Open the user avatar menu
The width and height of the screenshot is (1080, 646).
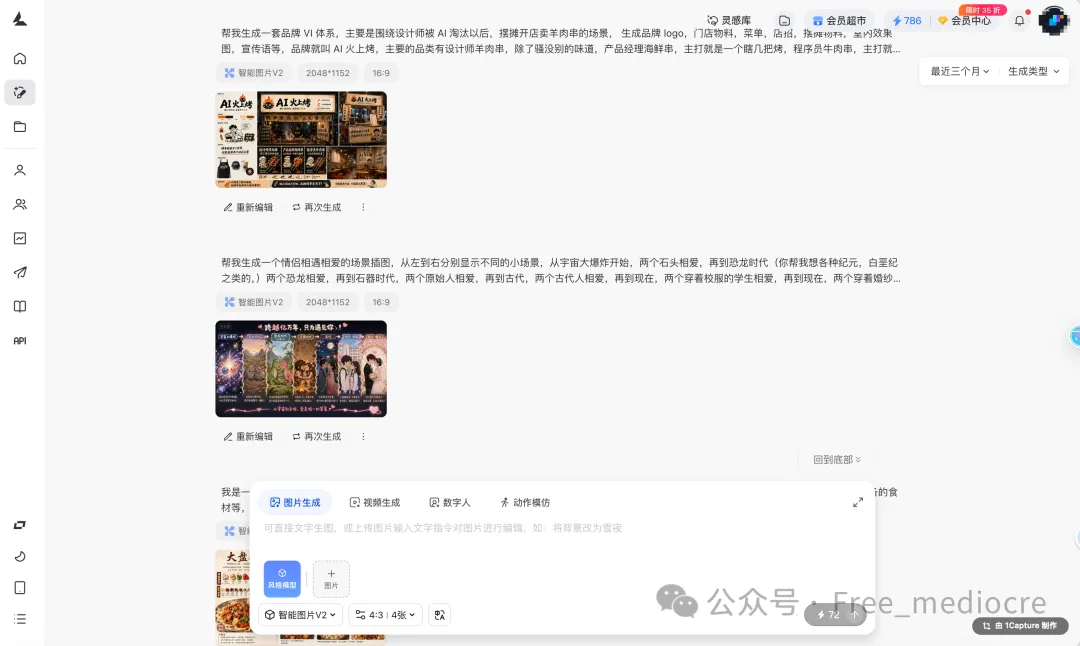pyautogui.click(x=1053, y=21)
